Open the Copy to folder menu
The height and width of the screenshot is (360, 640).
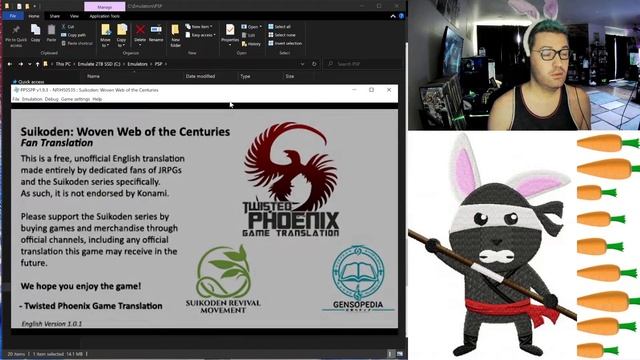[122, 35]
